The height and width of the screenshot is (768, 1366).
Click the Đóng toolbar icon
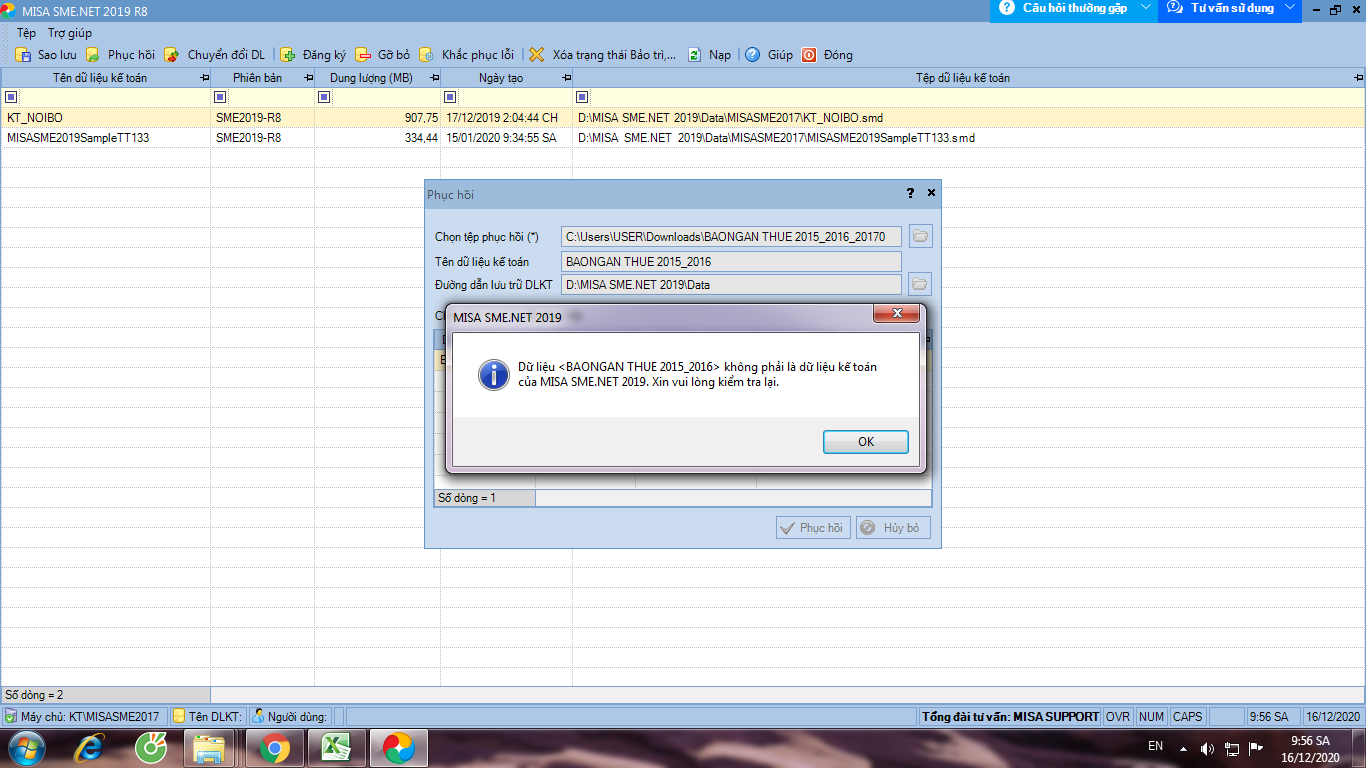809,55
